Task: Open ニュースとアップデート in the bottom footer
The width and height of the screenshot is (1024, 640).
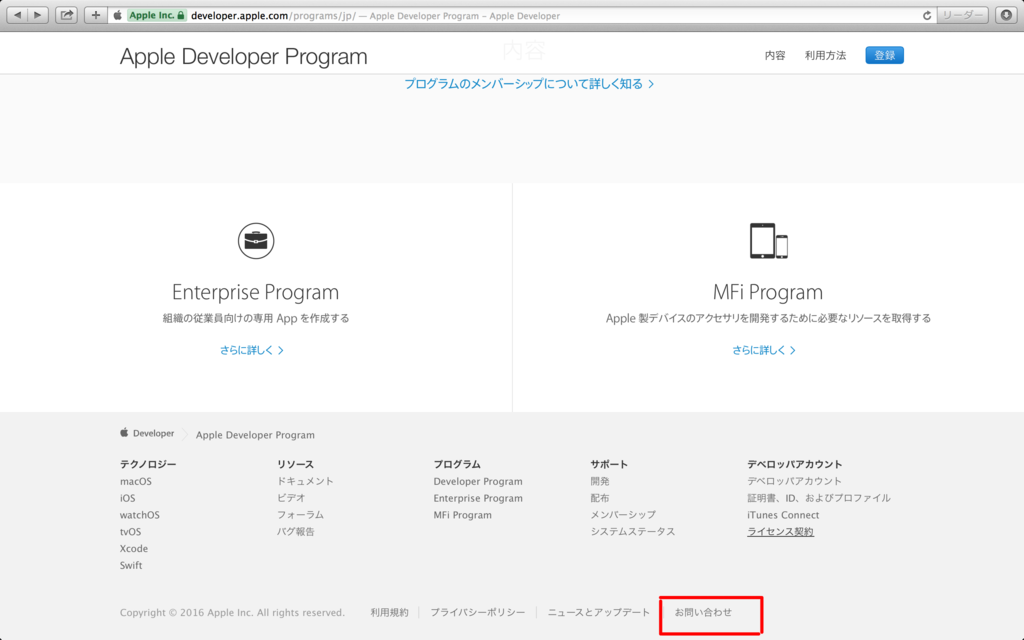Action: [x=599, y=613]
